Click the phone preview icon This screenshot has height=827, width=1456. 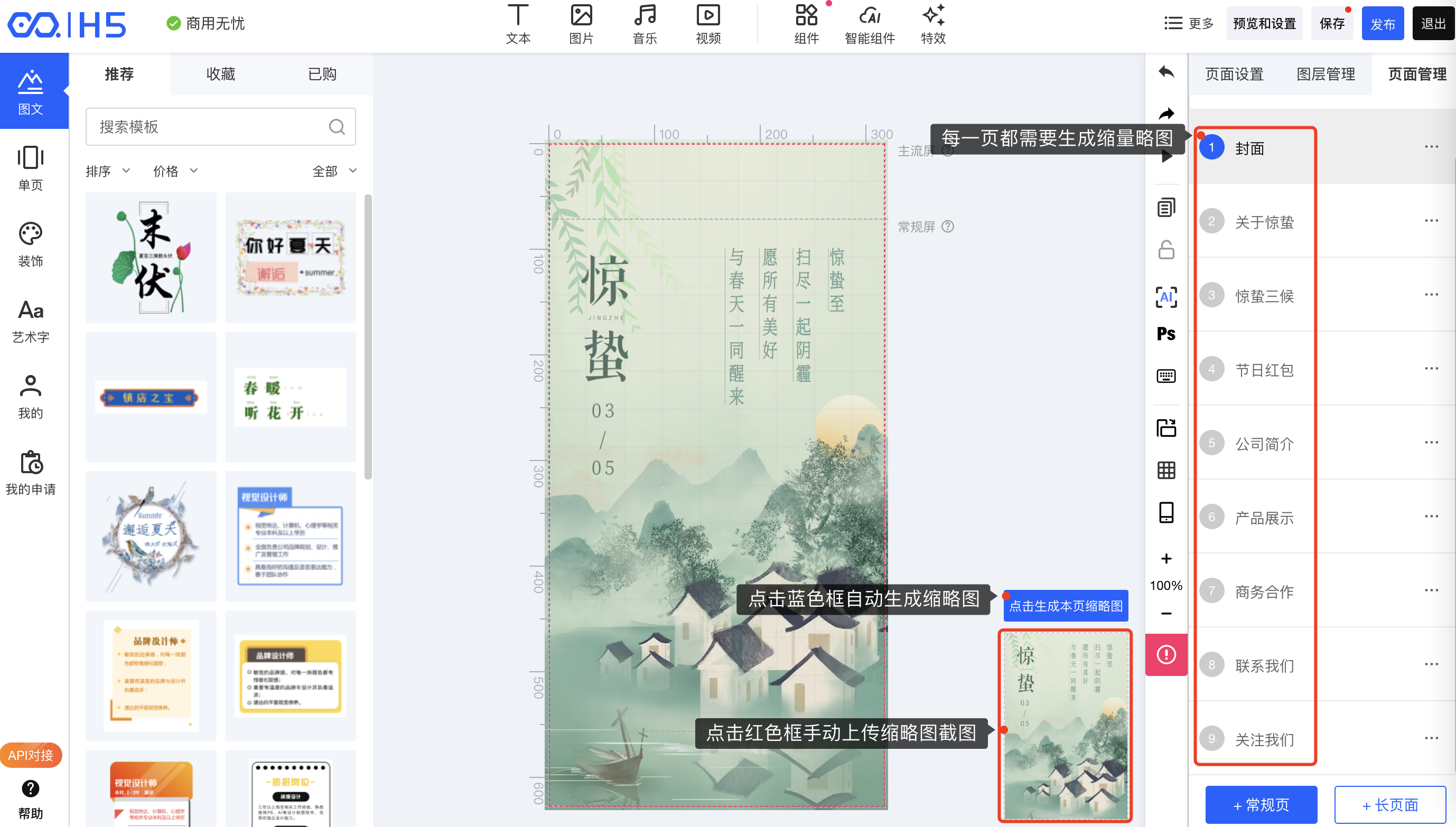1166,512
